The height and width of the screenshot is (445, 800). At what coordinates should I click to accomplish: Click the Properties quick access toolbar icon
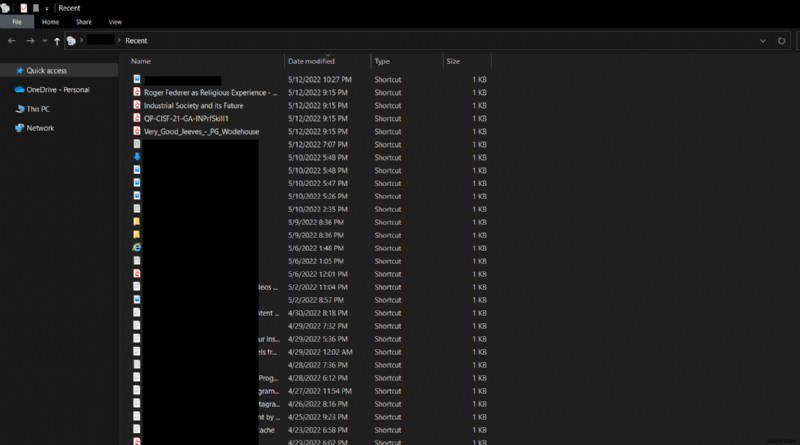23,8
